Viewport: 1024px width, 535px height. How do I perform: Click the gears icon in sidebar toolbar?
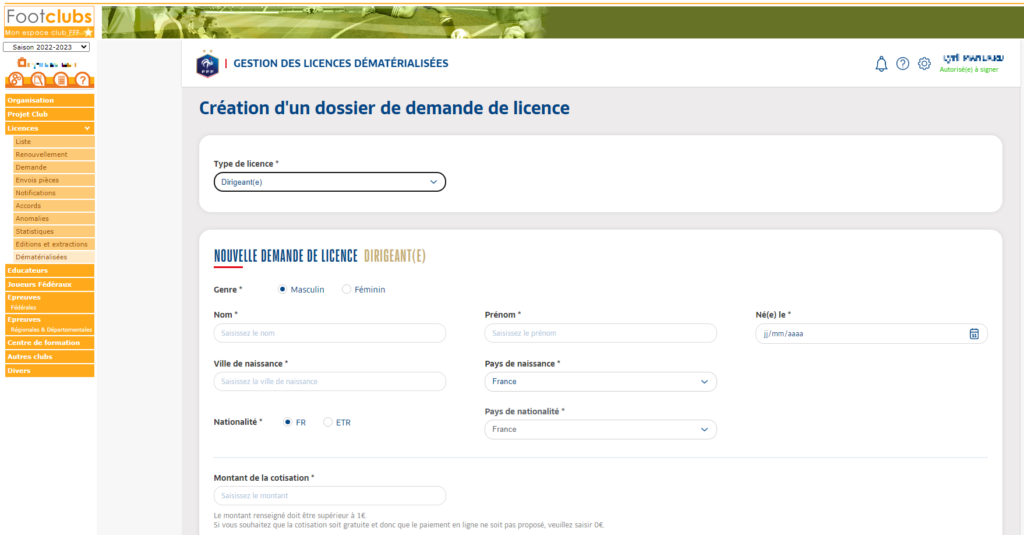(x=16, y=80)
